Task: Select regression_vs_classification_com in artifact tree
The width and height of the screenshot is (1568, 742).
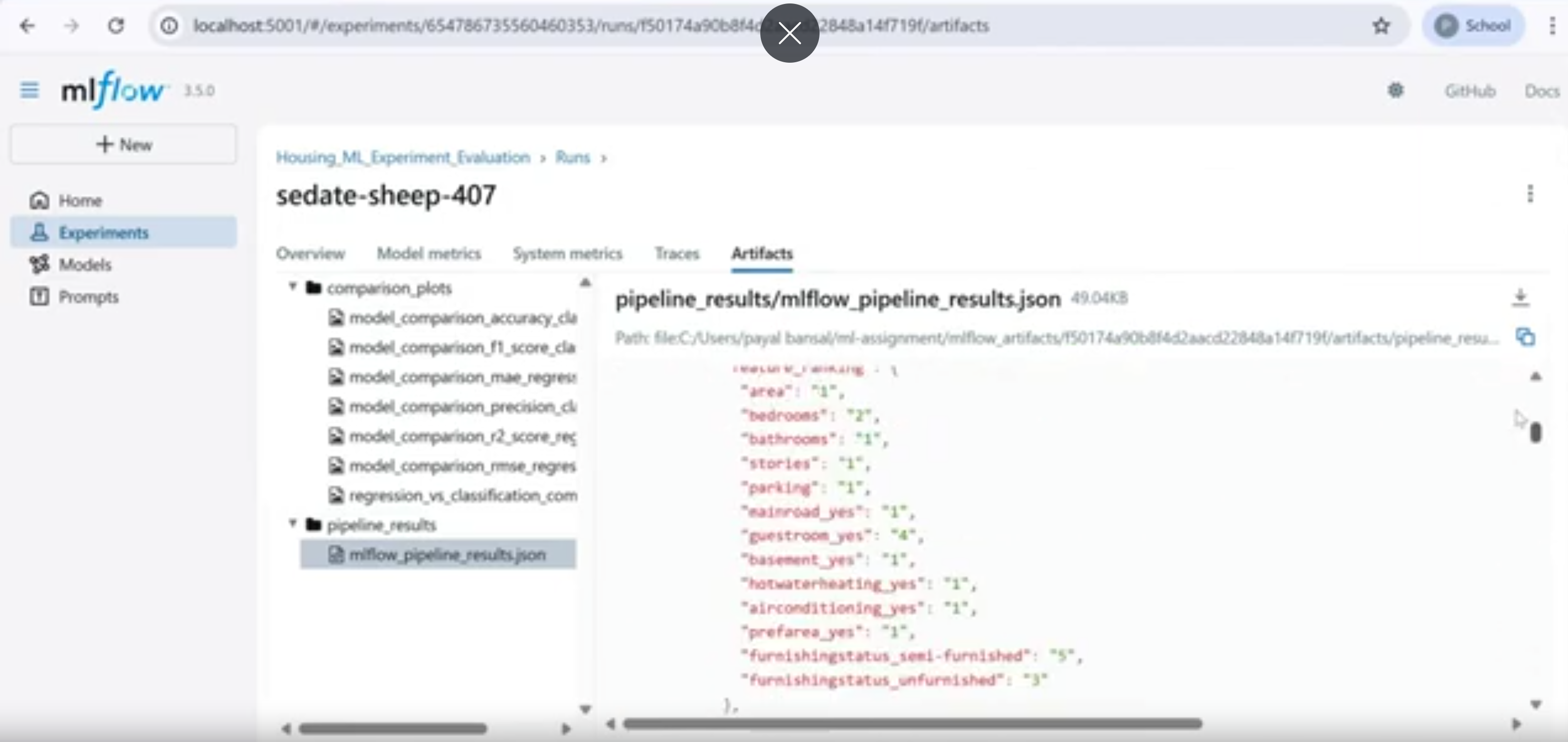Action: pos(464,495)
